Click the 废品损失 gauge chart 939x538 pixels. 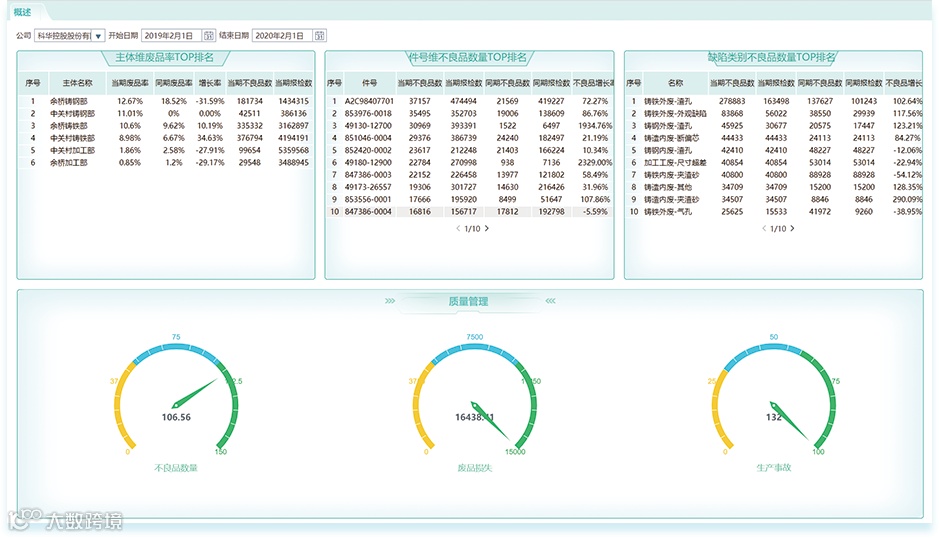(474, 398)
